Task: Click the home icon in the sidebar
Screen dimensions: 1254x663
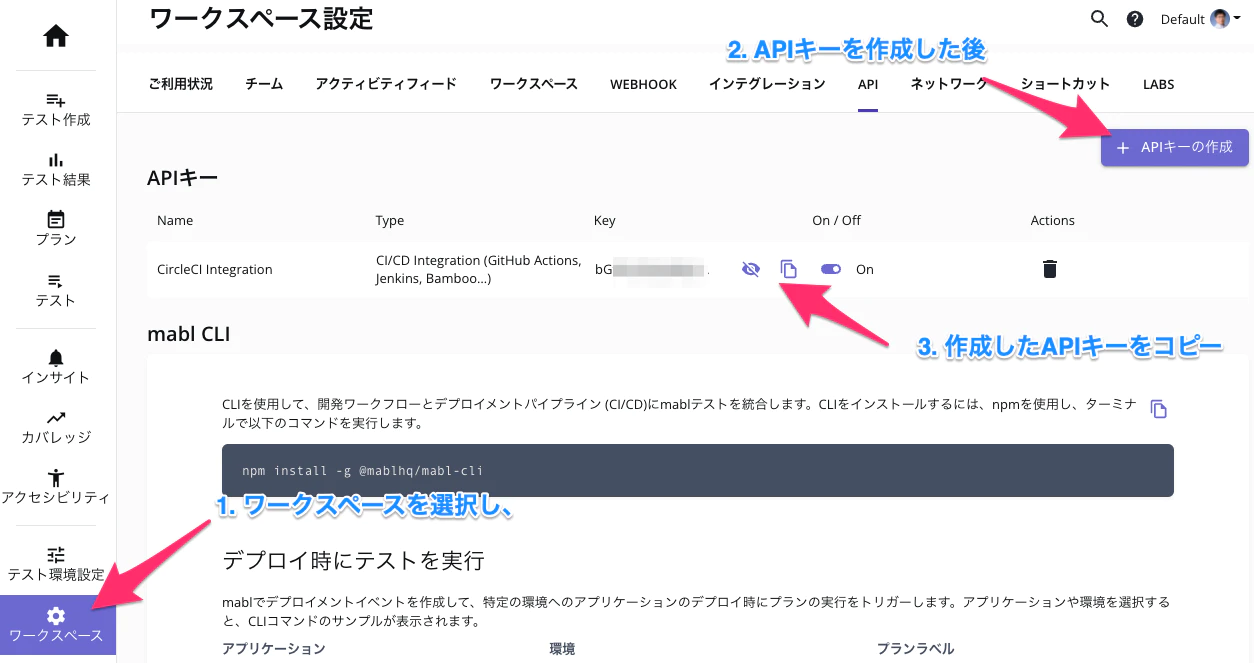Action: pos(55,36)
